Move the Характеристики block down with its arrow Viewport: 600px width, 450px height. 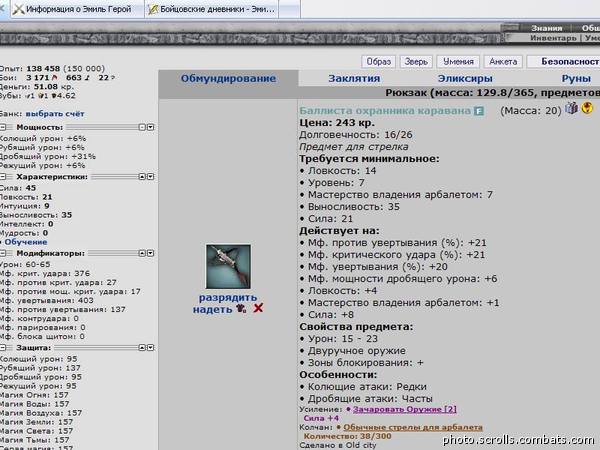(x=151, y=176)
